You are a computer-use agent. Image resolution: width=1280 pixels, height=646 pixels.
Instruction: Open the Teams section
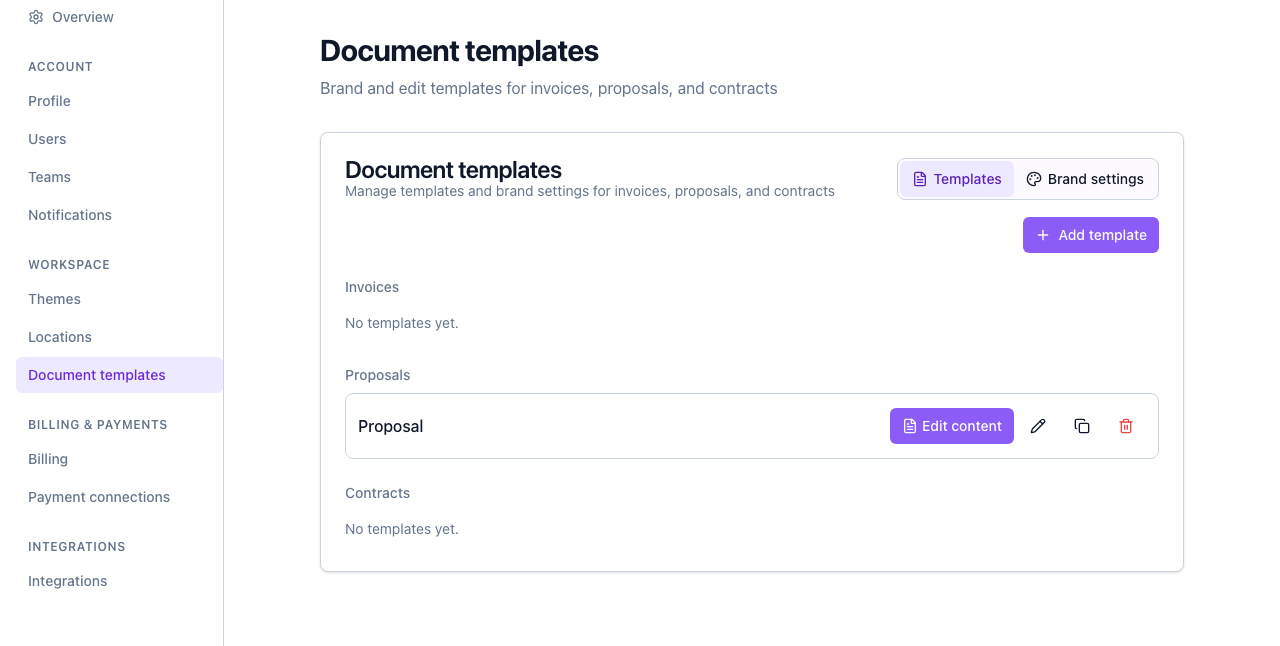[49, 177]
